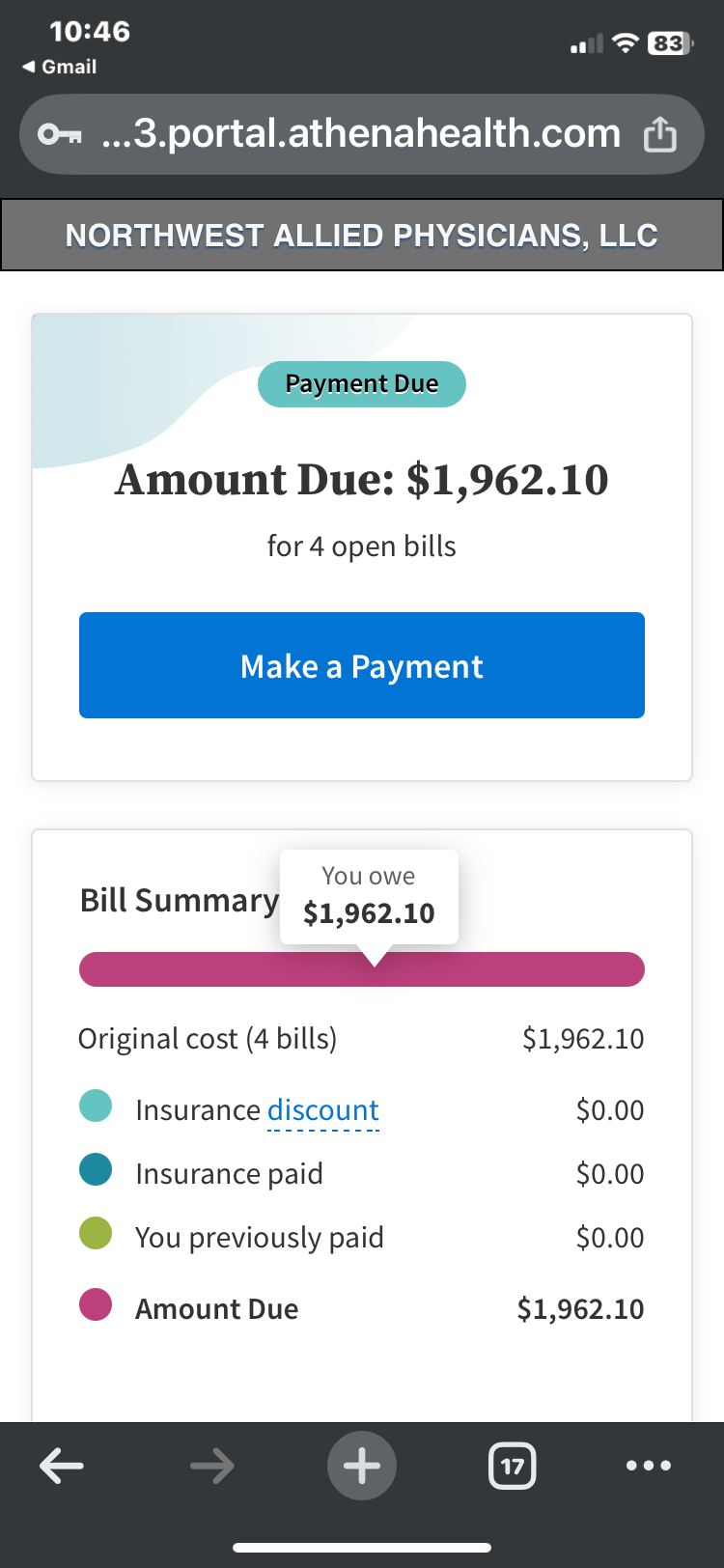Return to Gmail via back indicator
The image size is (724, 1568).
(59, 67)
